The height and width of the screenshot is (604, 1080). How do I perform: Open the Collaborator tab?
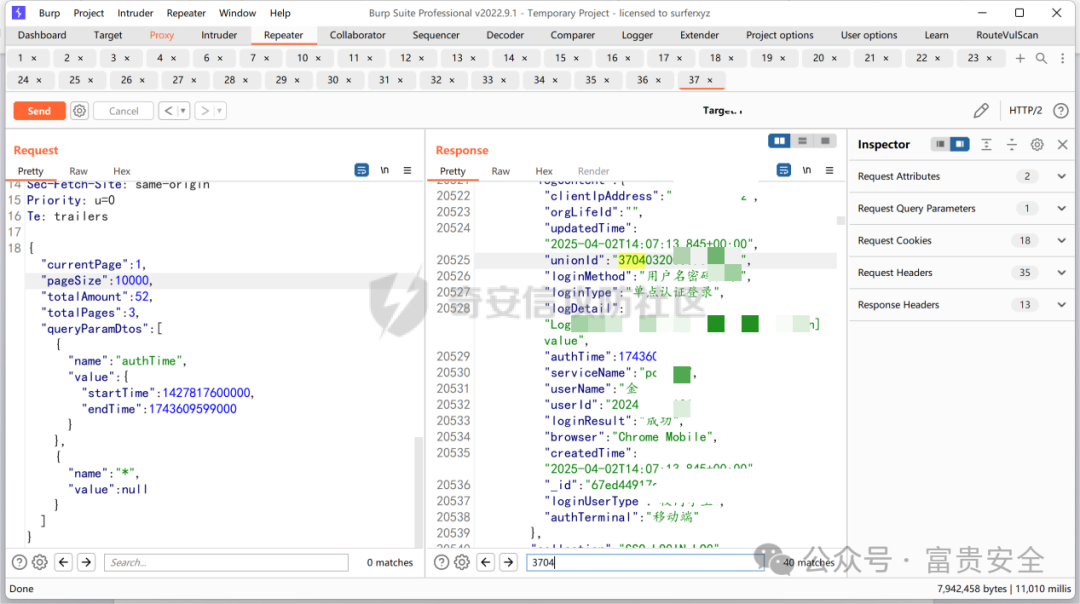tap(357, 35)
